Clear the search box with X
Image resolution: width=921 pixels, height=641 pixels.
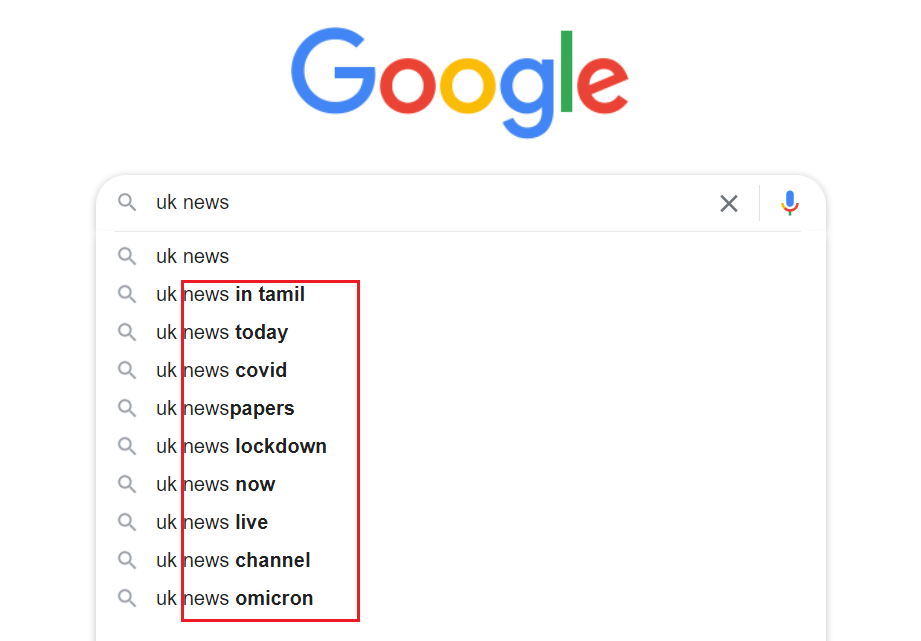click(729, 204)
